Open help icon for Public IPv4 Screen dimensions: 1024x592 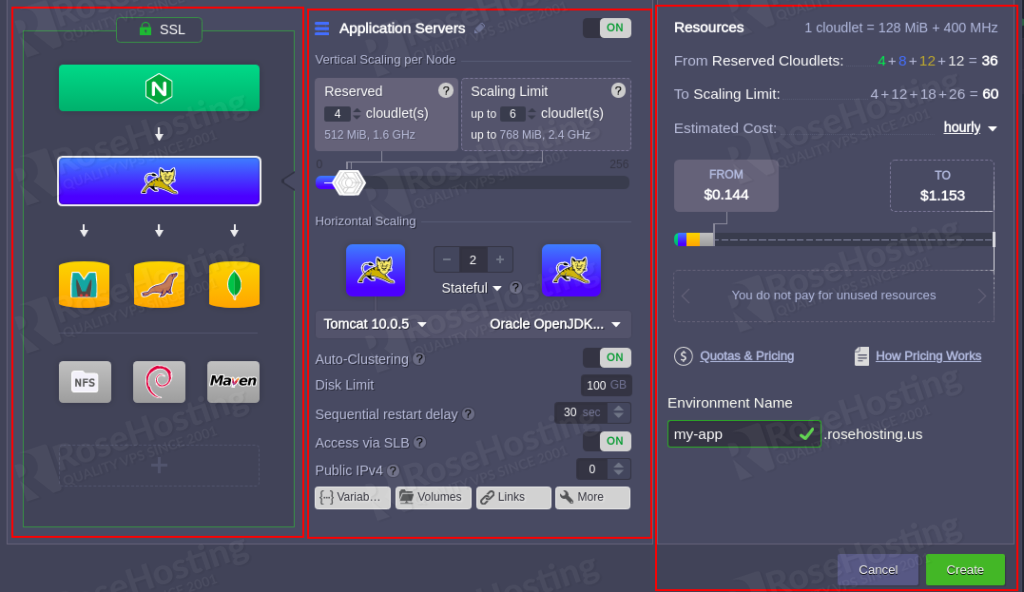[392, 470]
